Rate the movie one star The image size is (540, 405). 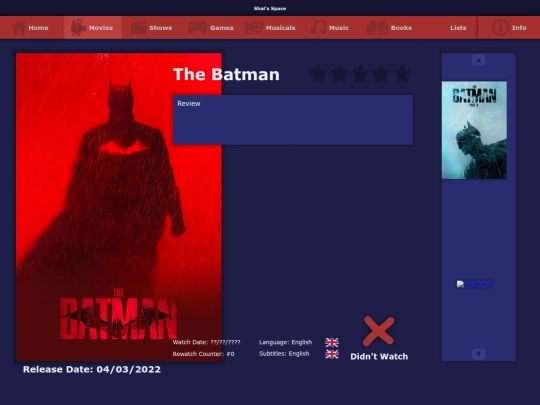(318, 74)
